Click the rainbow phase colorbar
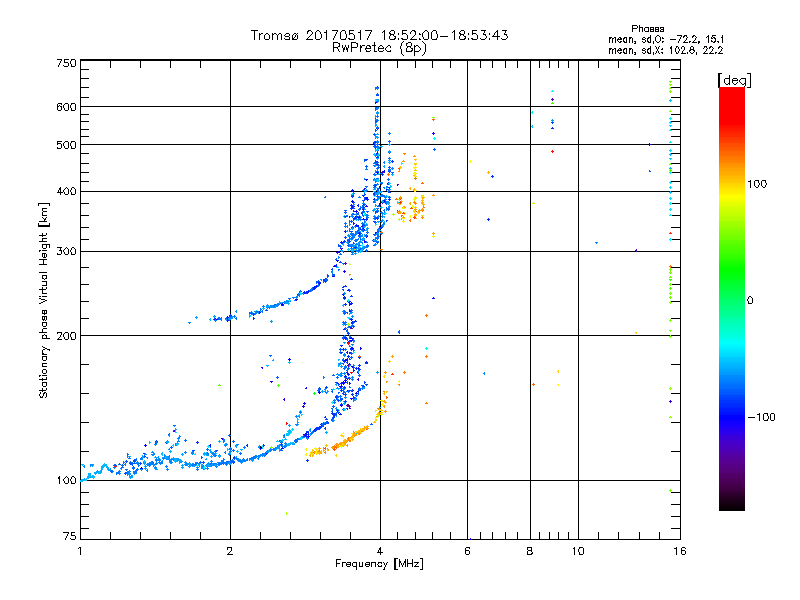 pos(732,298)
